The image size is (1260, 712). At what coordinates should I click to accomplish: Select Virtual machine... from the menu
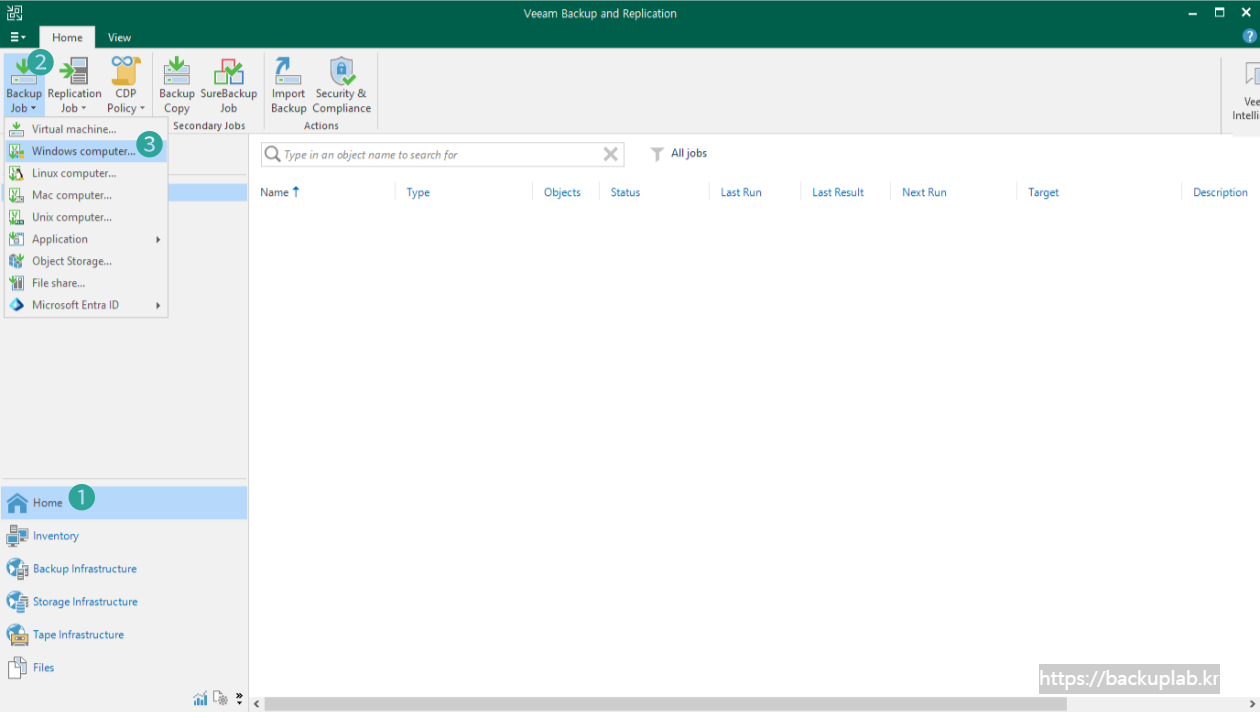[x=86, y=129]
